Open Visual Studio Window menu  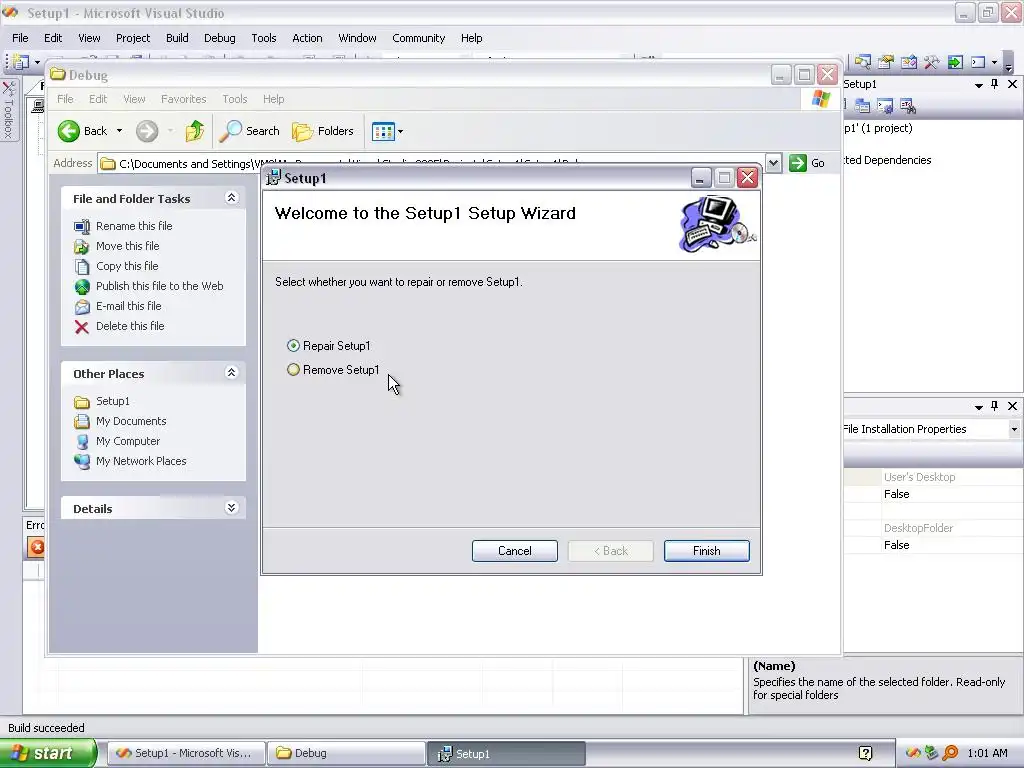357,38
